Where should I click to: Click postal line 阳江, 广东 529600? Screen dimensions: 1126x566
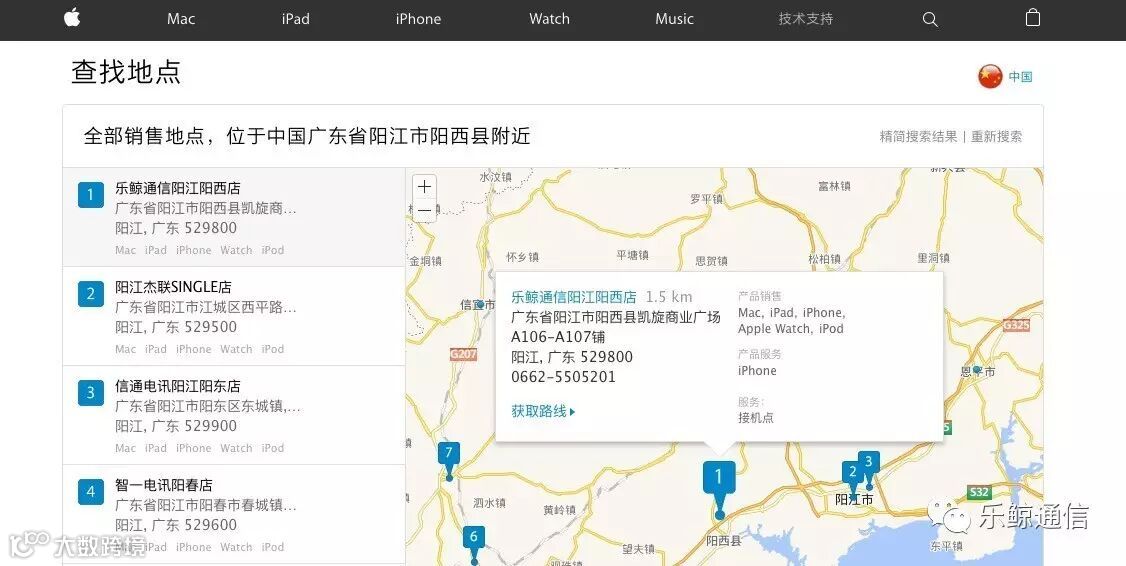176,525
